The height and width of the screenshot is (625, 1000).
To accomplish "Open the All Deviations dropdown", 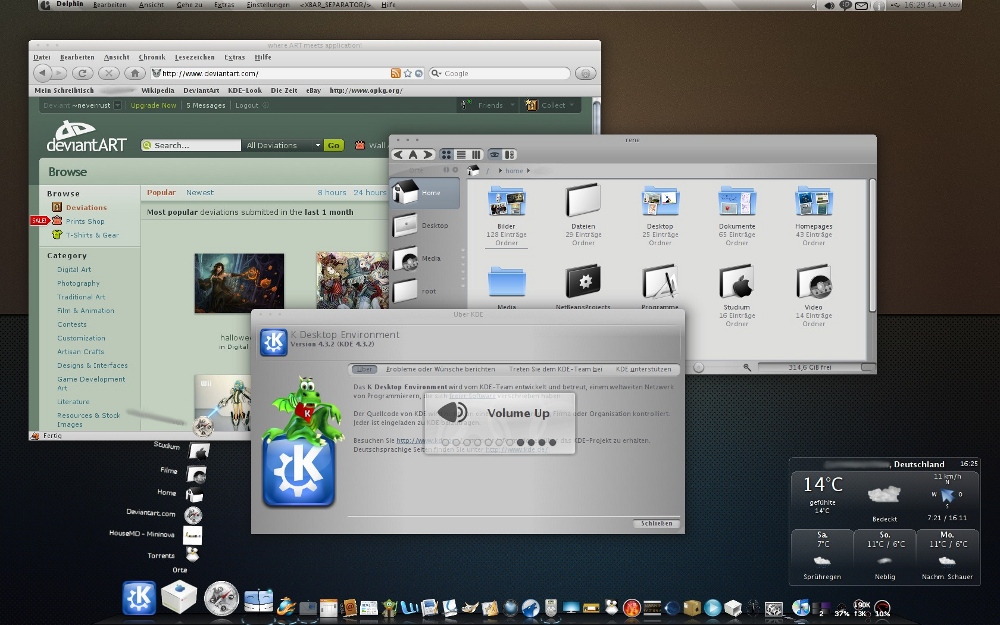I will click(x=283, y=145).
